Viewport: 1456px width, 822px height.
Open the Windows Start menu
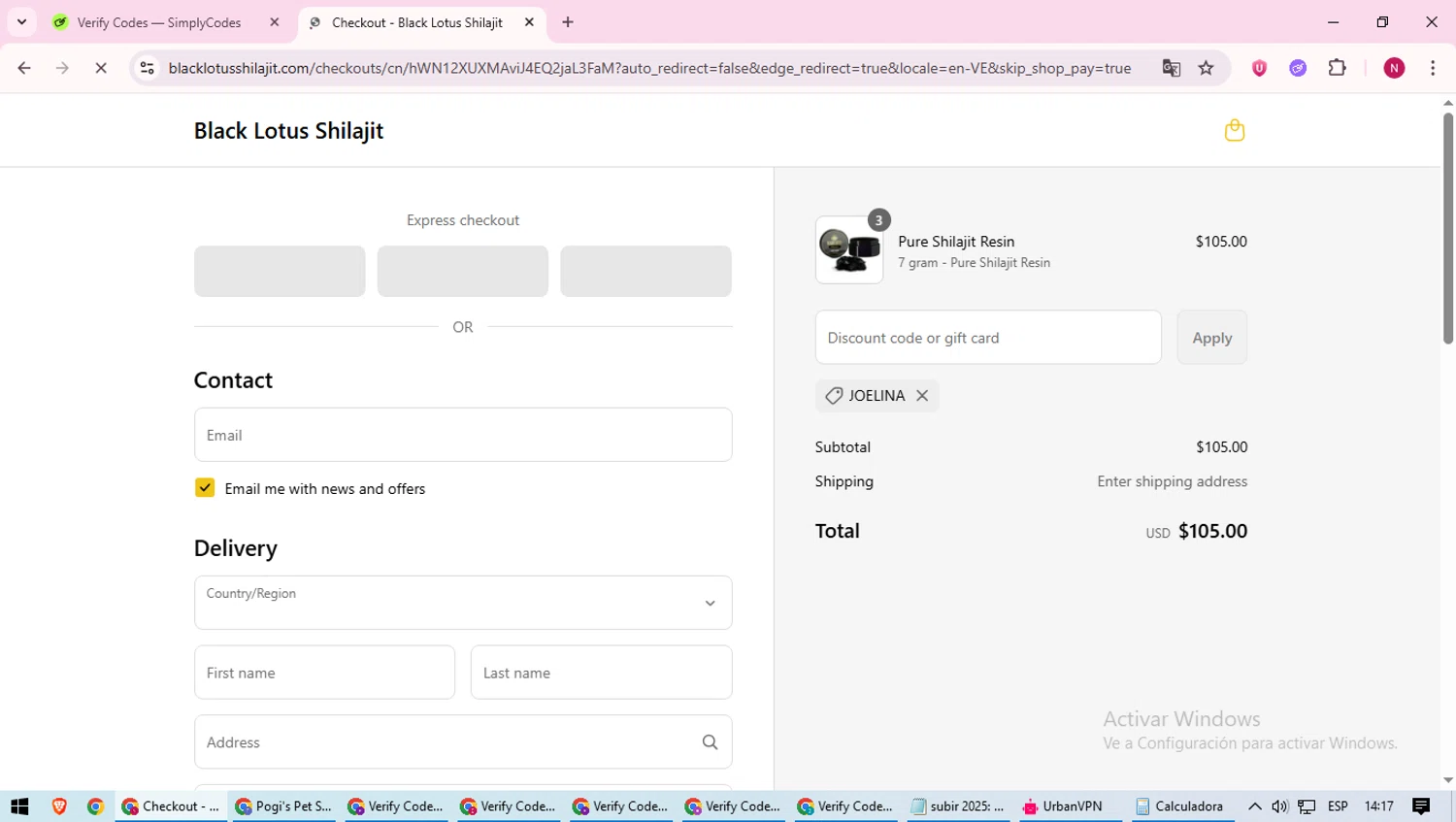(19, 806)
